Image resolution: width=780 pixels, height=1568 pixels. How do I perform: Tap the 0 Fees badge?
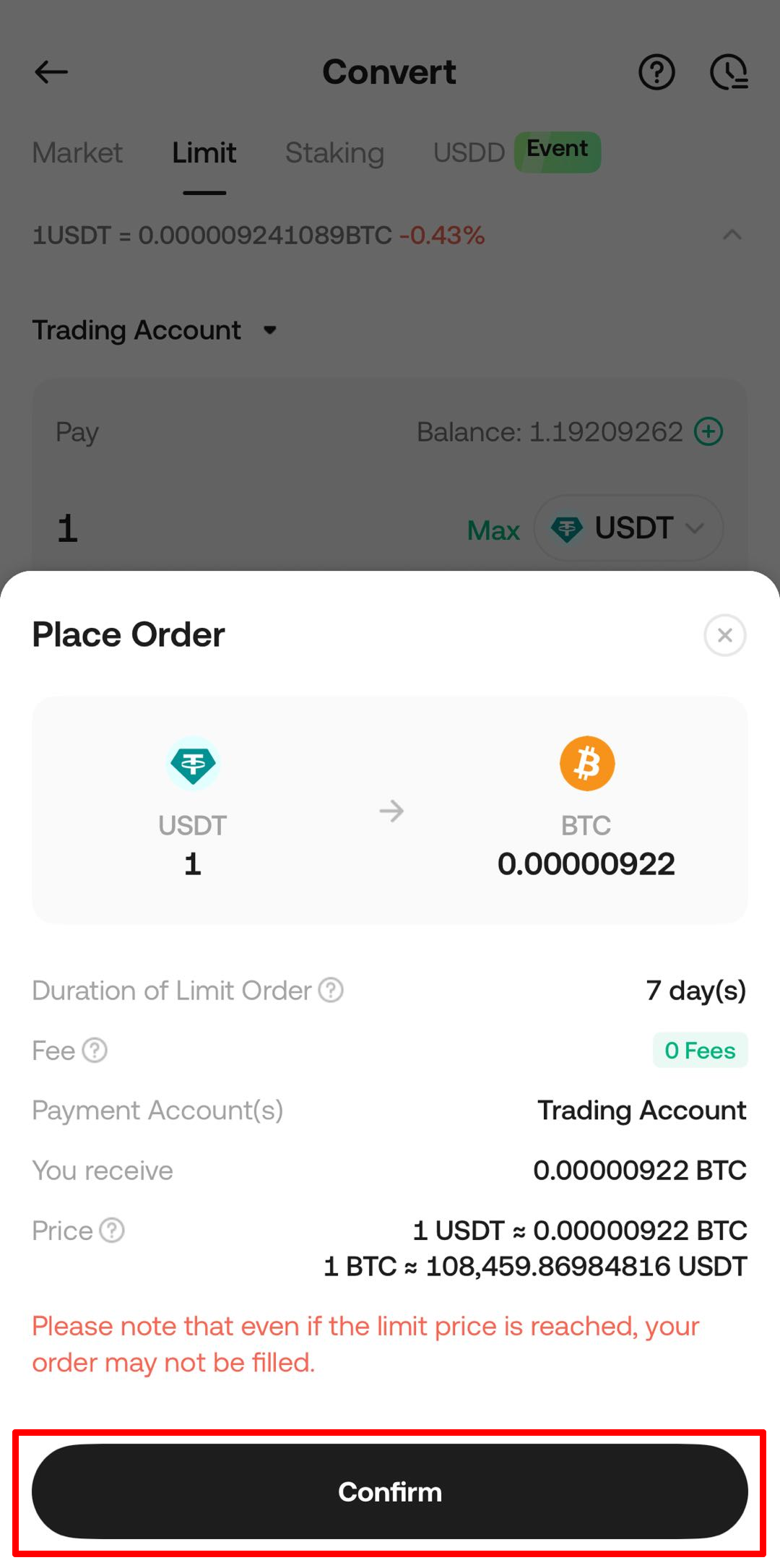pos(700,1050)
